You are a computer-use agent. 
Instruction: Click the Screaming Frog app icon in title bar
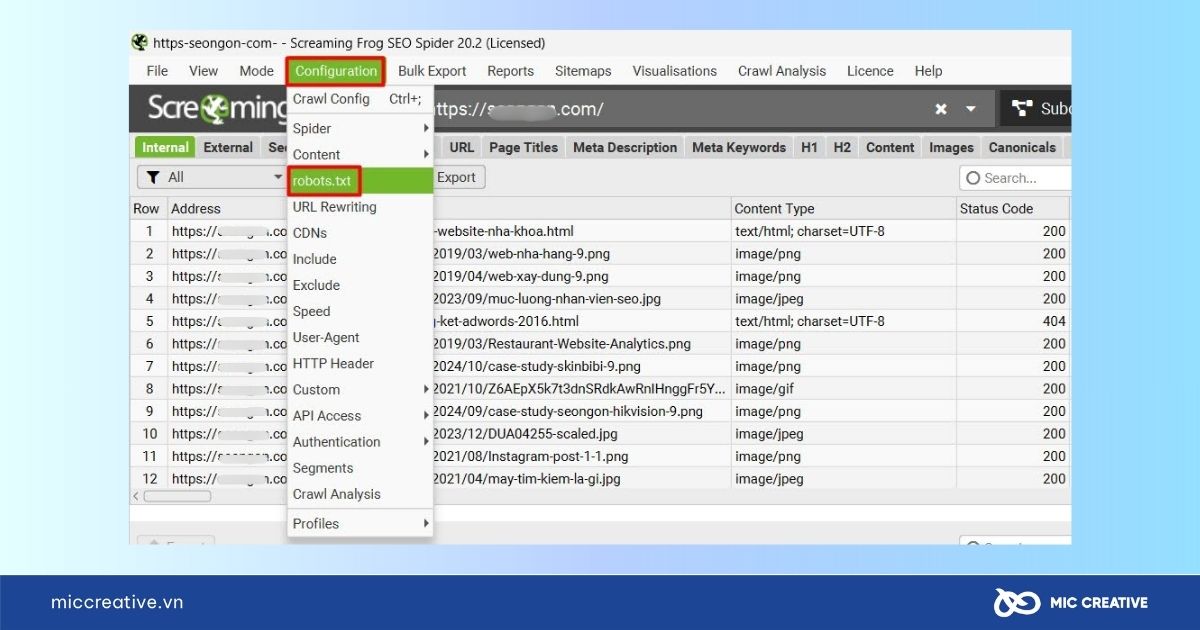[x=140, y=43]
